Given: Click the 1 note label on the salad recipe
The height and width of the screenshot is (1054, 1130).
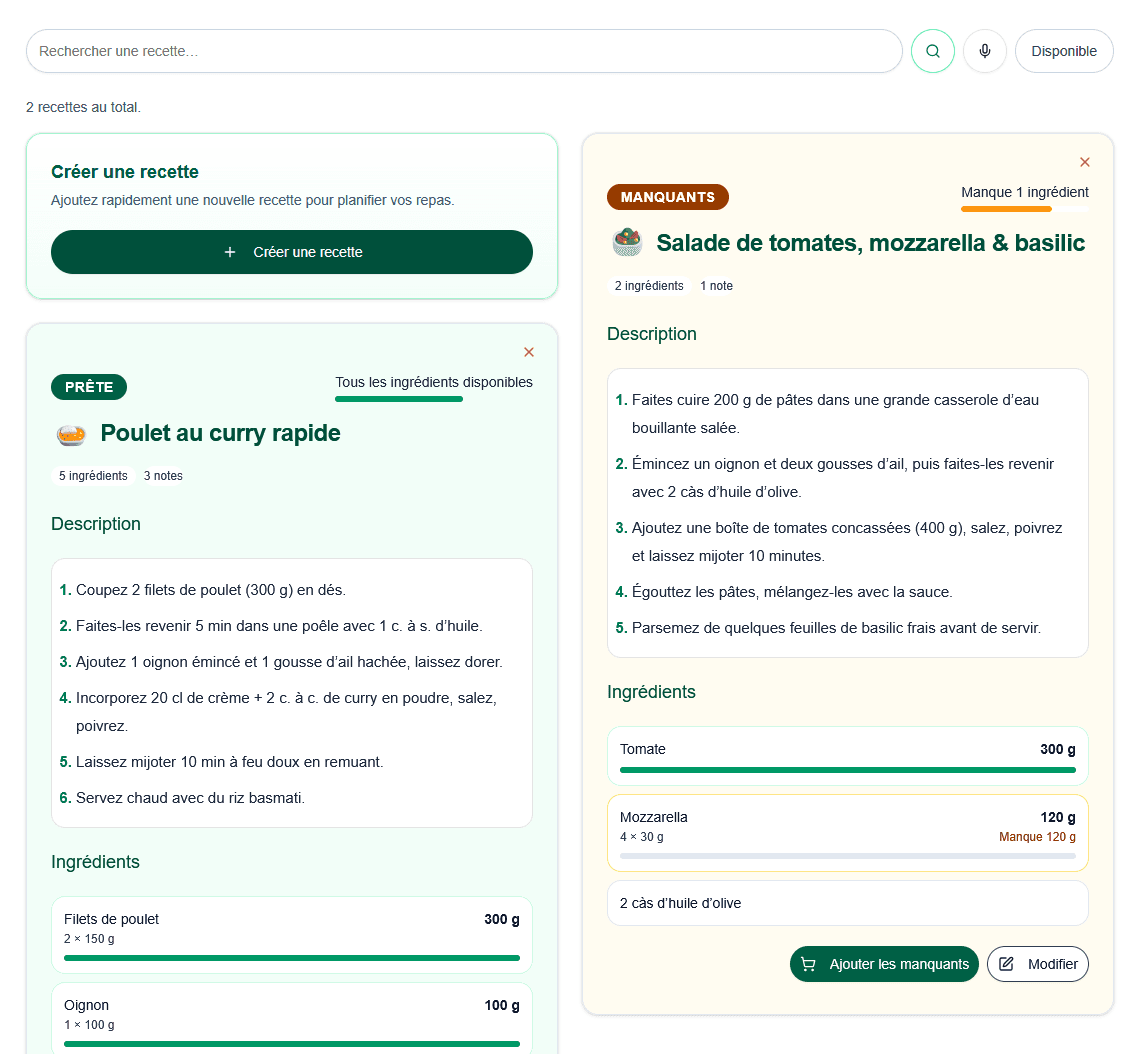Looking at the screenshot, I should point(716,286).
